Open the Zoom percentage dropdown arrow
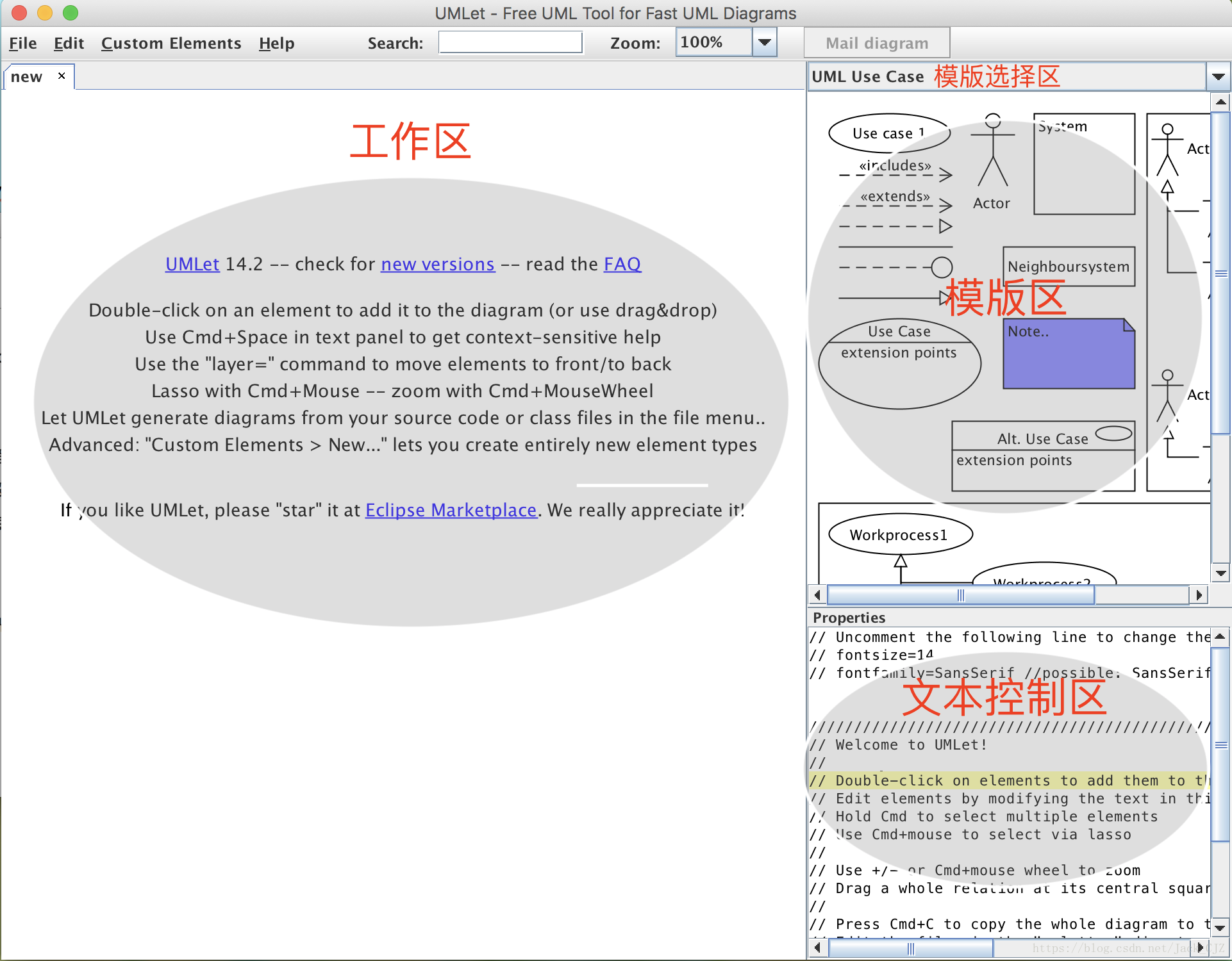Viewport: 1232px width, 961px height. (764, 42)
